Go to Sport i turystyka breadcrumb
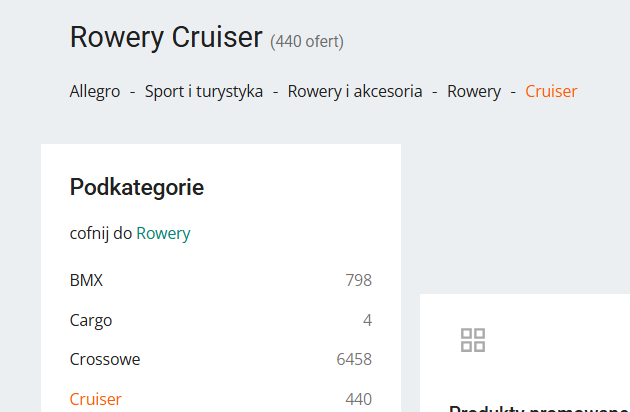Viewport: 630px width, 412px height. (204, 91)
